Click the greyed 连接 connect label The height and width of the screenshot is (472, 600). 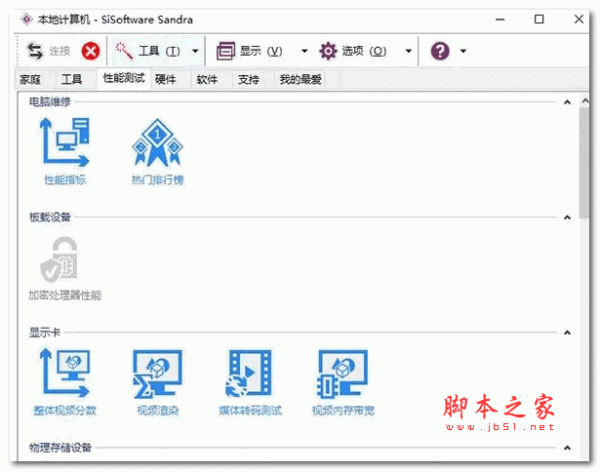(x=60, y=51)
